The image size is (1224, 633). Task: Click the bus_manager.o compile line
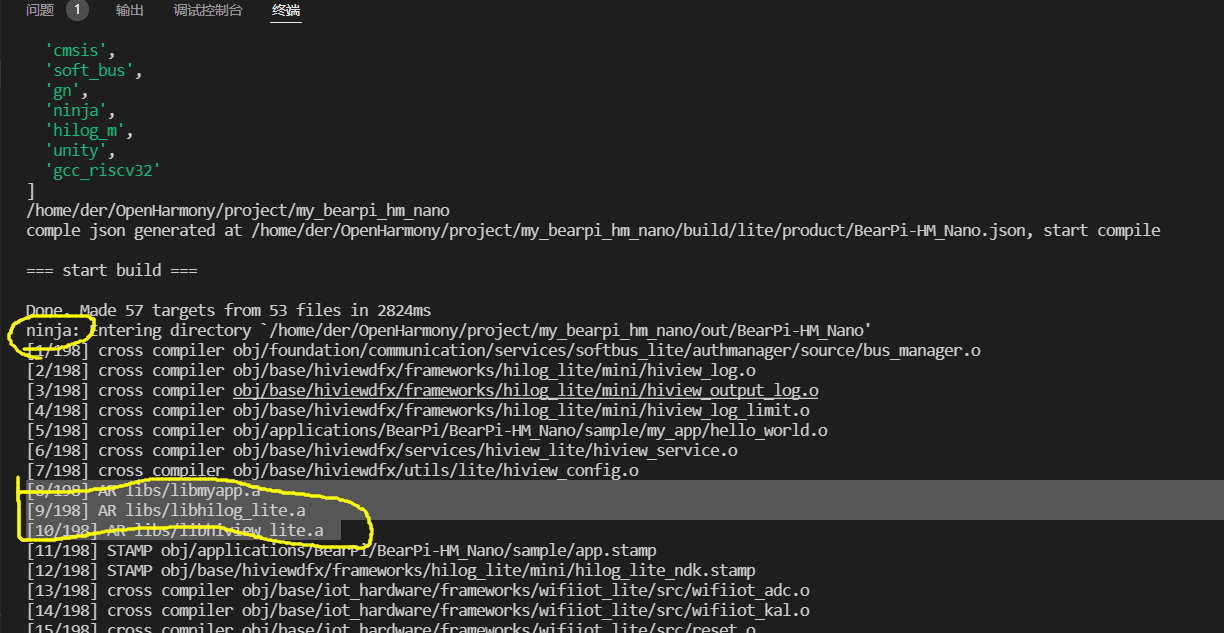point(503,350)
